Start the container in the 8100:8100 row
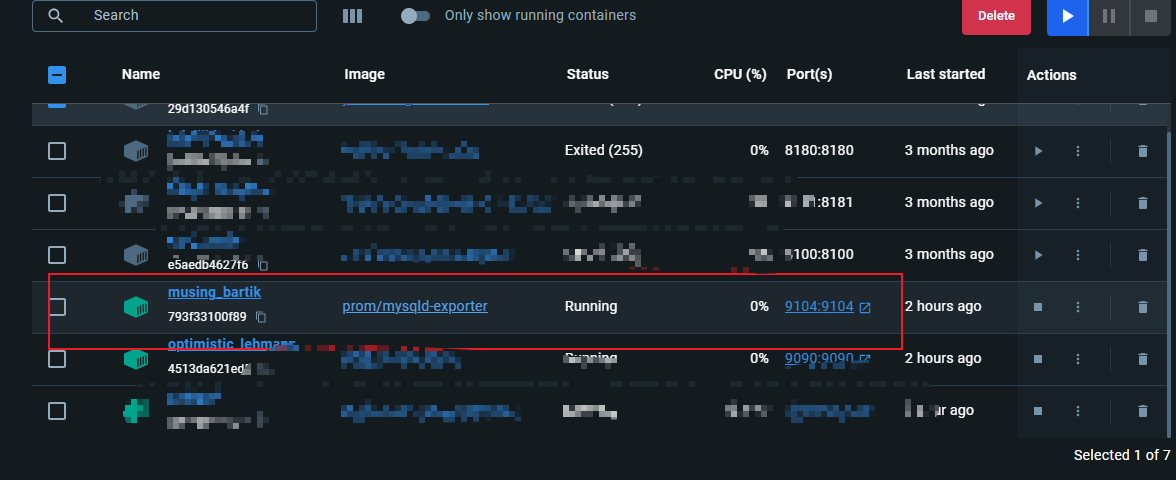This screenshot has width=1176, height=480. point(1038,255)
